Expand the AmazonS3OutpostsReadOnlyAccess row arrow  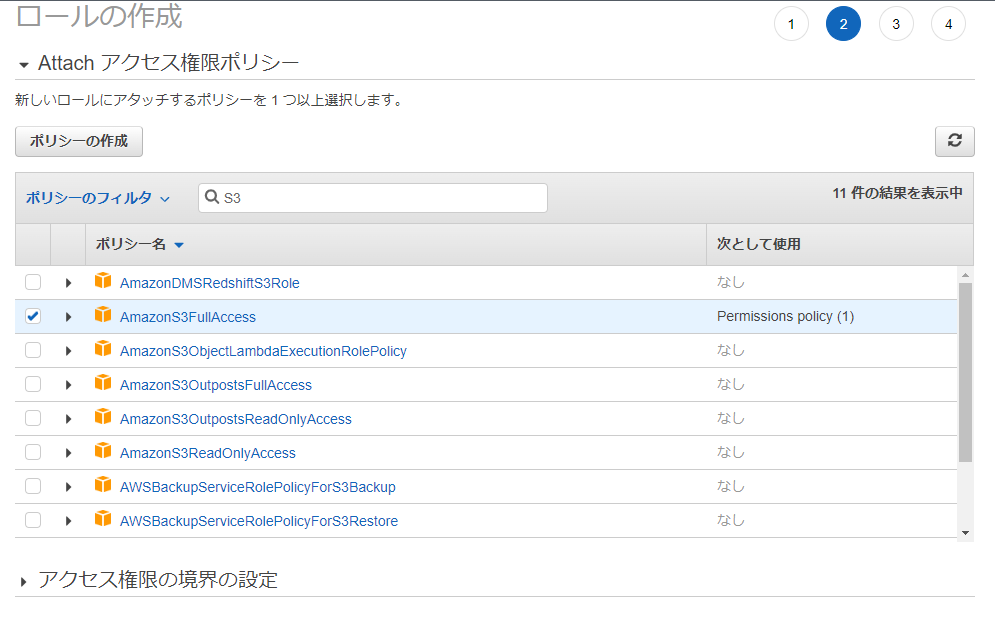(x=68, y=419)
